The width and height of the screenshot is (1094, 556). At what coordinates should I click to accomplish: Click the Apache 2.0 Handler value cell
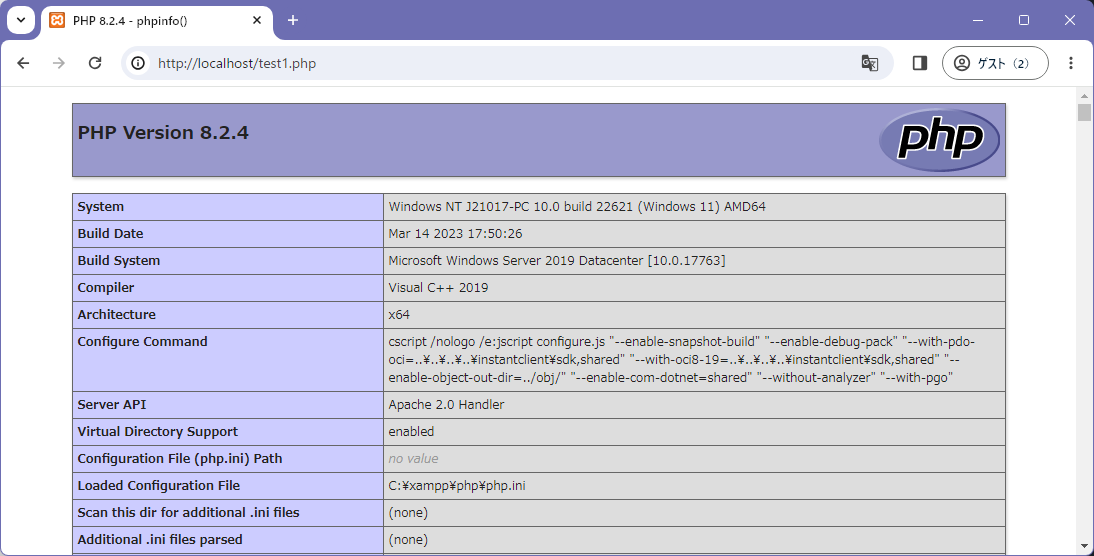[446, 405]
